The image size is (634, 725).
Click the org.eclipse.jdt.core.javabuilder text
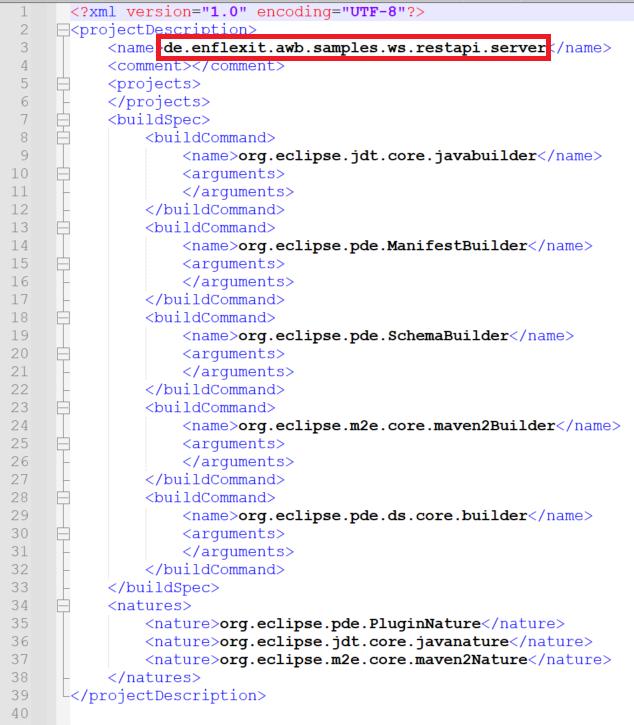click(387, 156)
